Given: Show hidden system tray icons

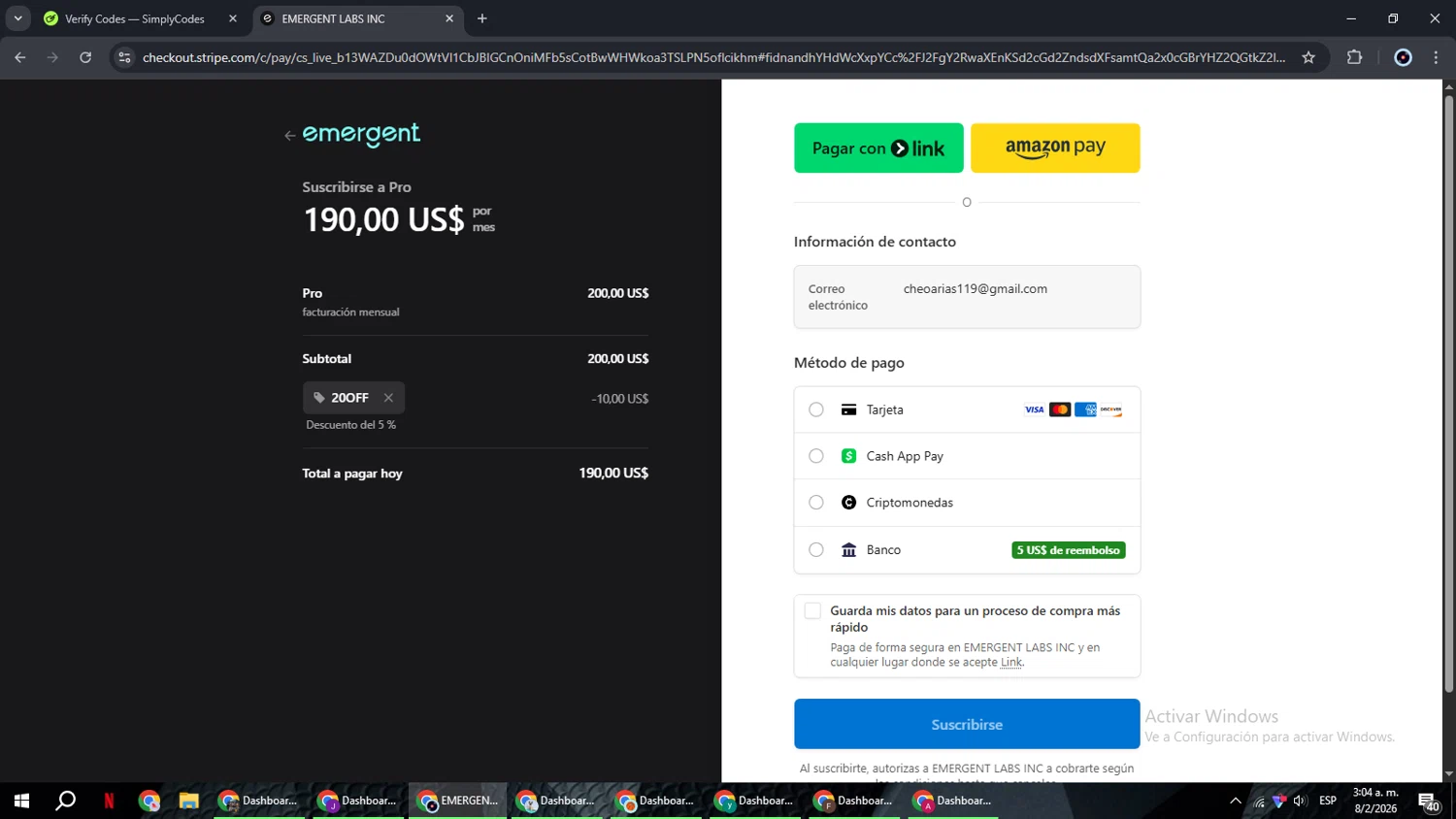Looking at the screenshot, I should pos(1235,801).
